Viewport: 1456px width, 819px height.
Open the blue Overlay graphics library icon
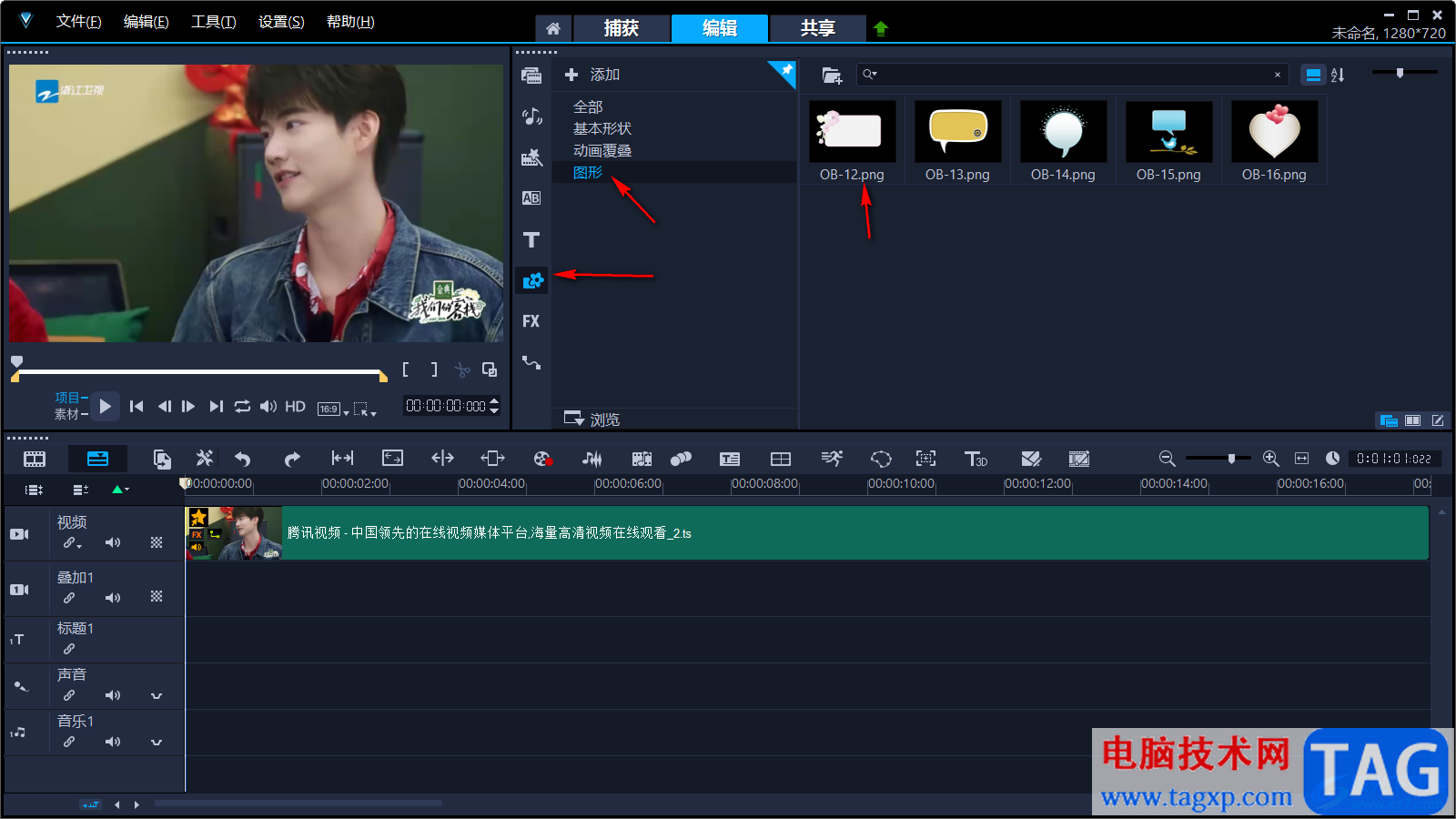[x=532, y=280]
